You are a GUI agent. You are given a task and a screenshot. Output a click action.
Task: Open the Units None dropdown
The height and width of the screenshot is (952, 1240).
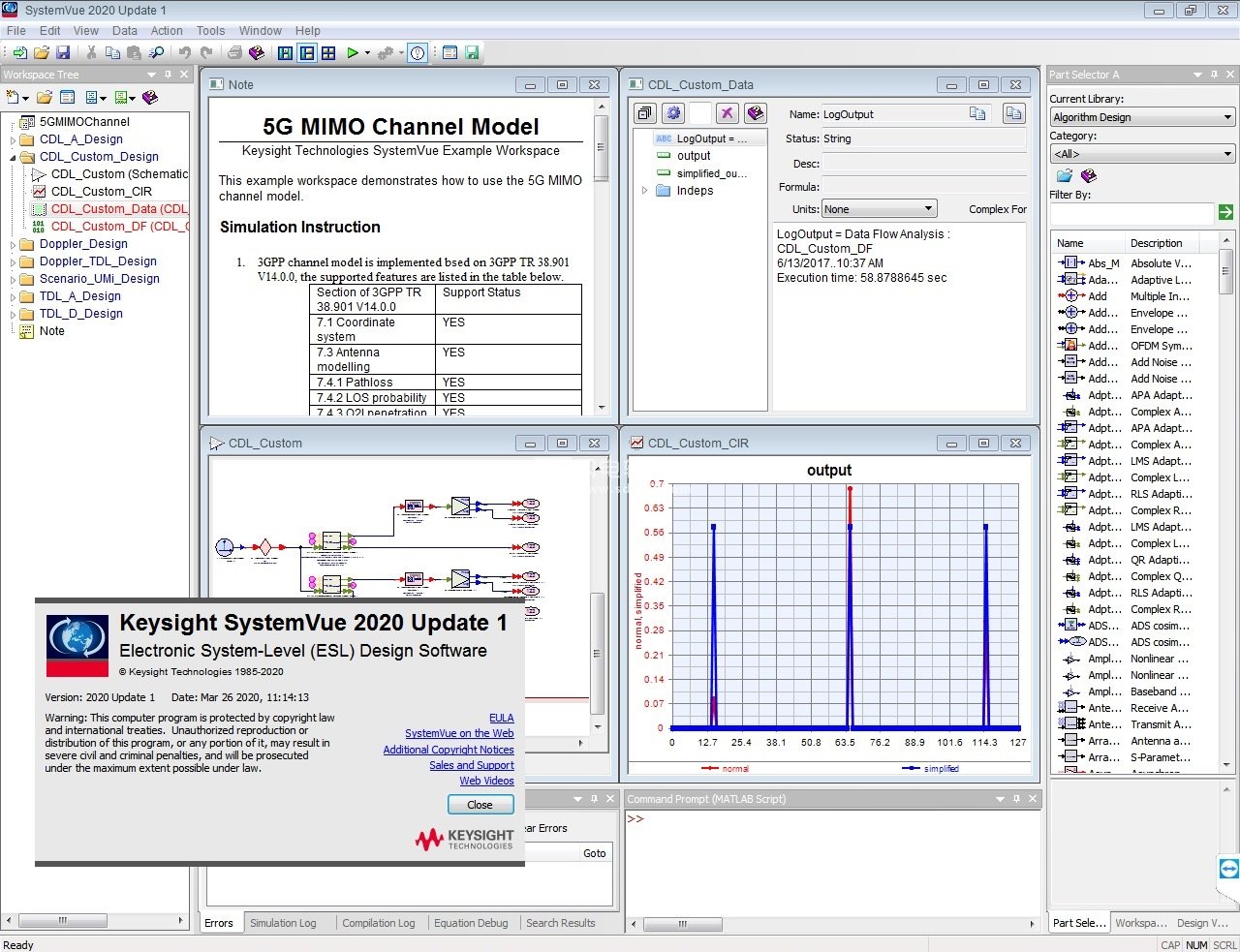(x=880, y=209)
